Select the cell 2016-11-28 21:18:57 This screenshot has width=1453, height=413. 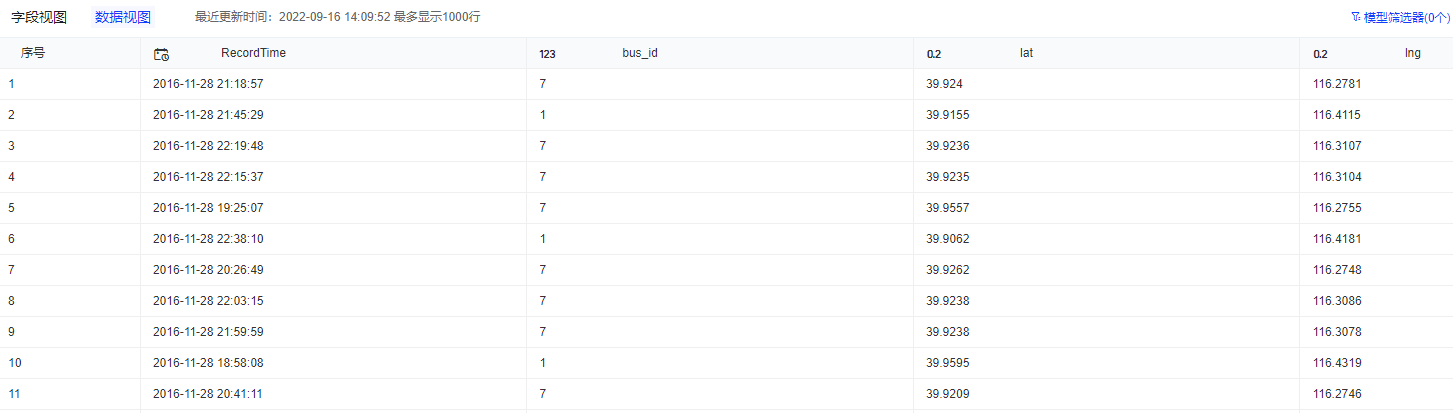[x=208, y=84]
